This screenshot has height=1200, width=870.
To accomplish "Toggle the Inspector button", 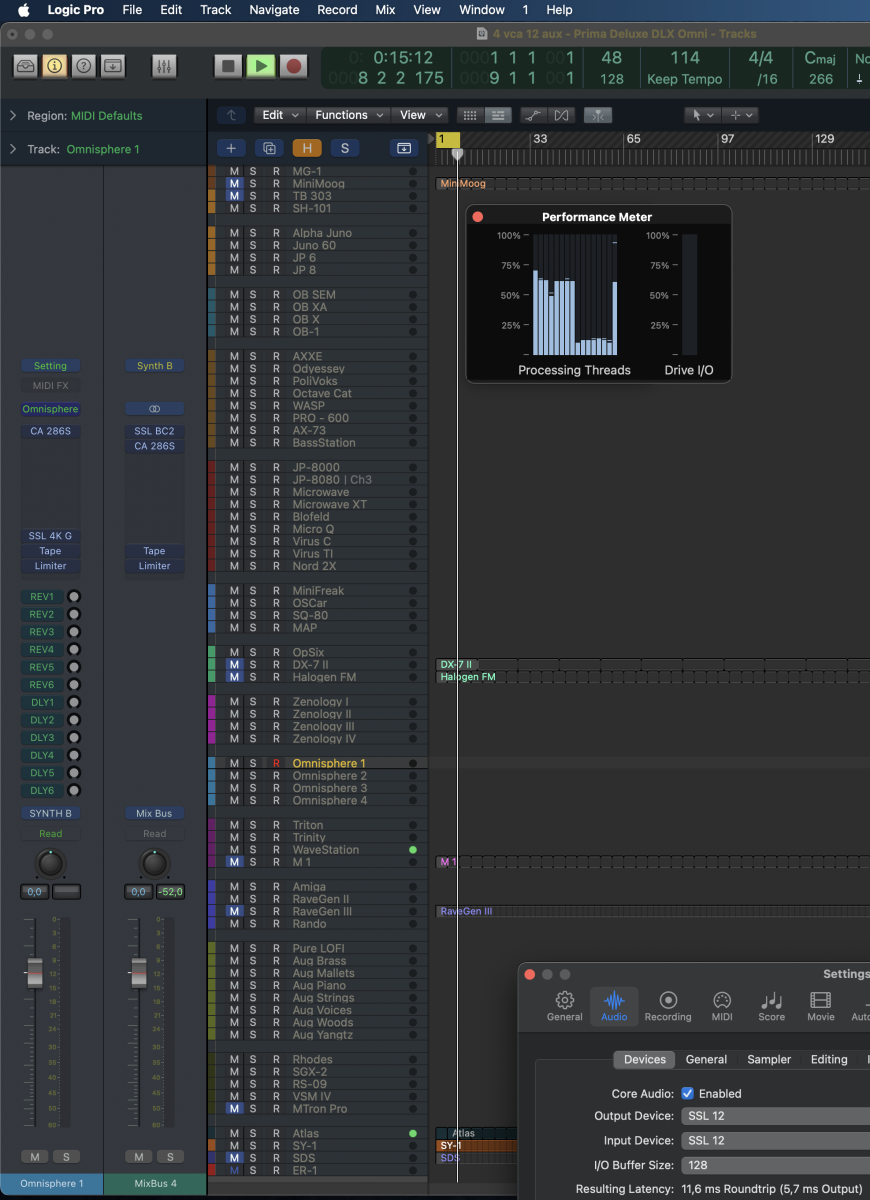I will point(54,66).
